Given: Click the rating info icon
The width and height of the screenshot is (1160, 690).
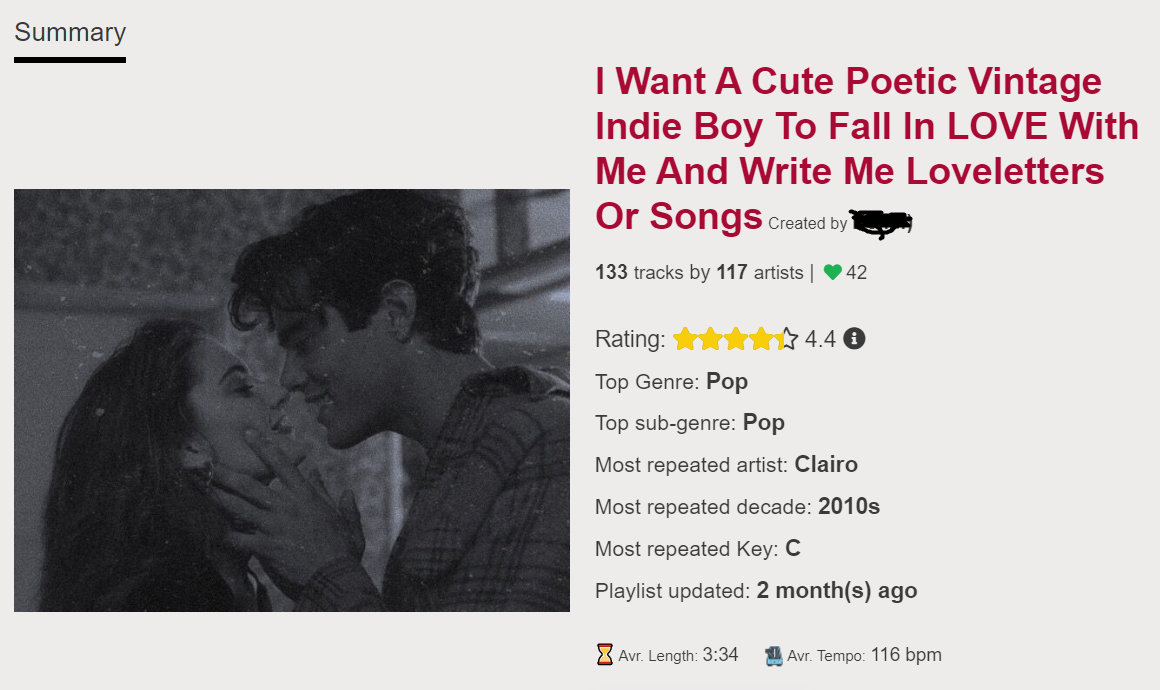Looking at the screenshot, I should (x=854, y=339).
